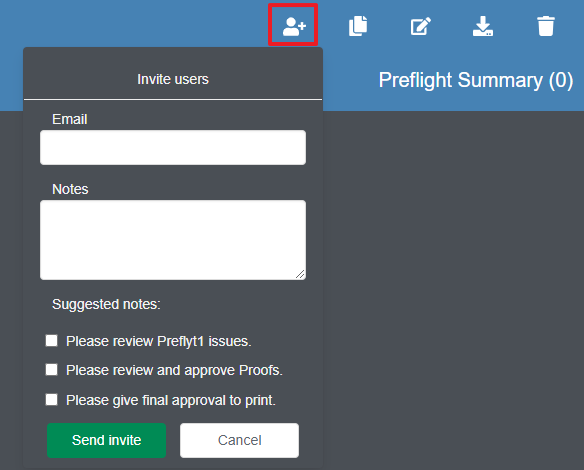Select the Please review Preflyt1 issues label text
This screenshot has width=584, height=470.
(159, 341)
